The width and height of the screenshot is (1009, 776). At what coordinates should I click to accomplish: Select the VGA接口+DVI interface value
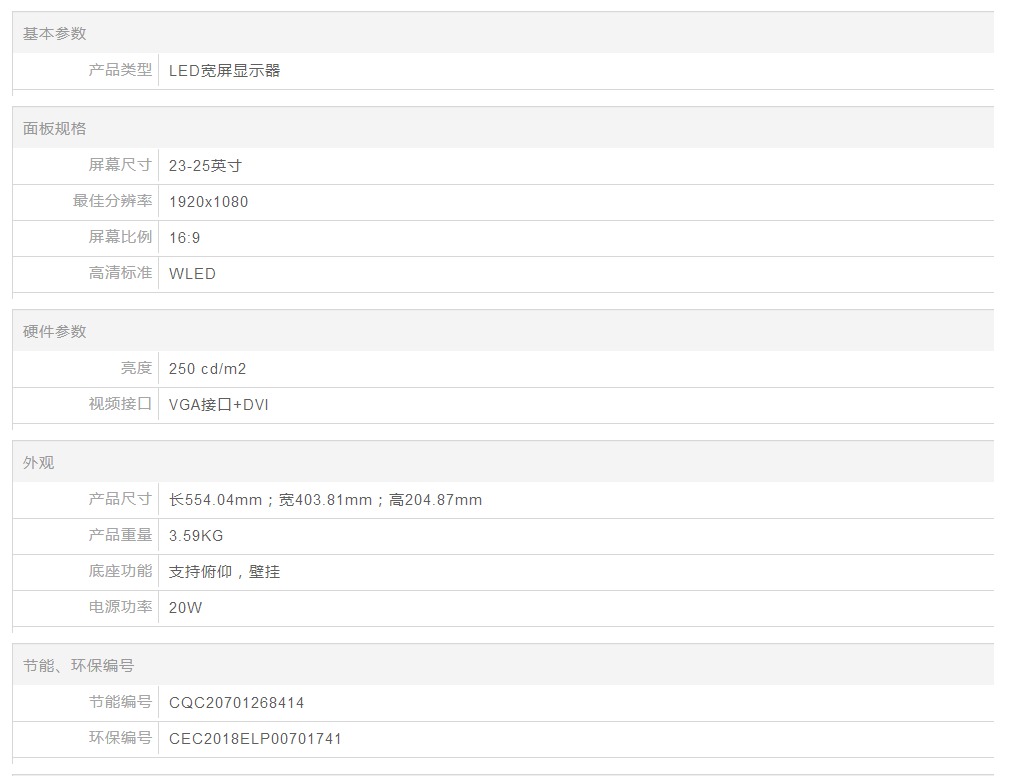point(218,405)
